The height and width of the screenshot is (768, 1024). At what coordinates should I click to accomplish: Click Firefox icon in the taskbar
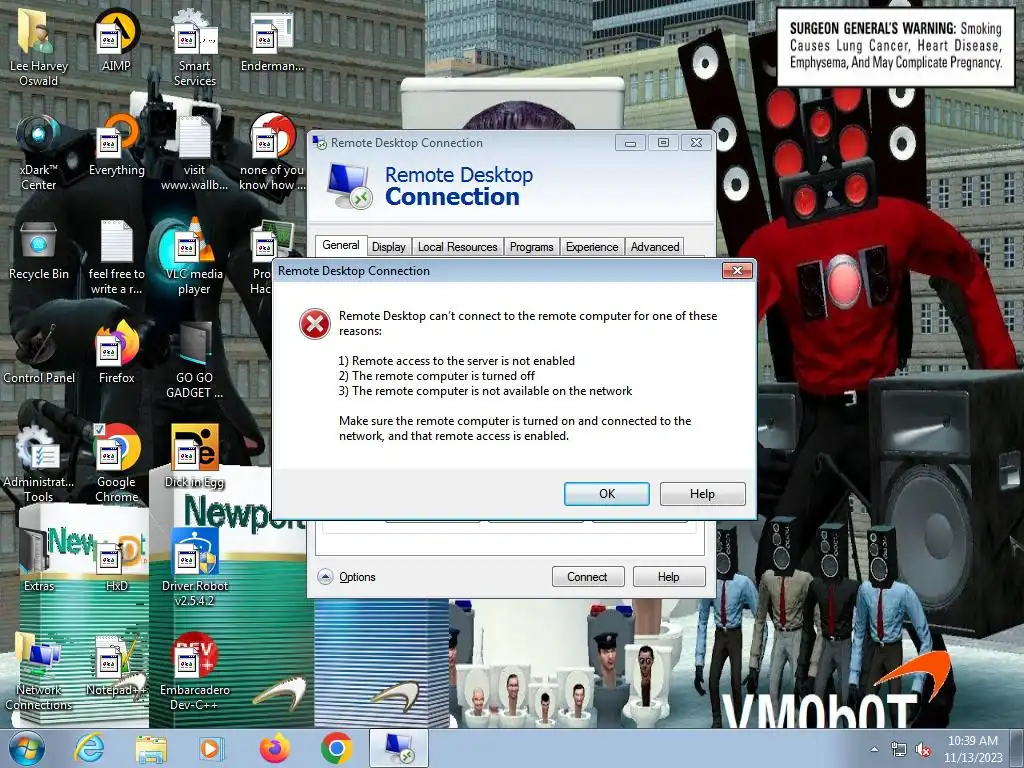point(274,748)
